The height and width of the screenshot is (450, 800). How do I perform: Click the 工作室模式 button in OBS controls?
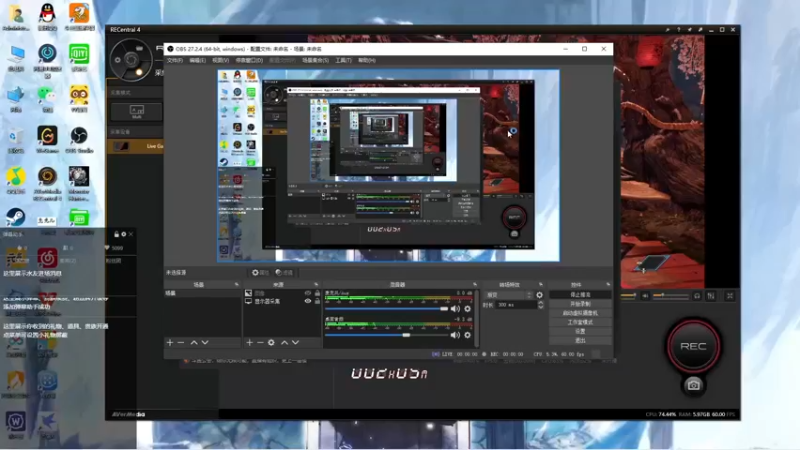tap(580, 322)
